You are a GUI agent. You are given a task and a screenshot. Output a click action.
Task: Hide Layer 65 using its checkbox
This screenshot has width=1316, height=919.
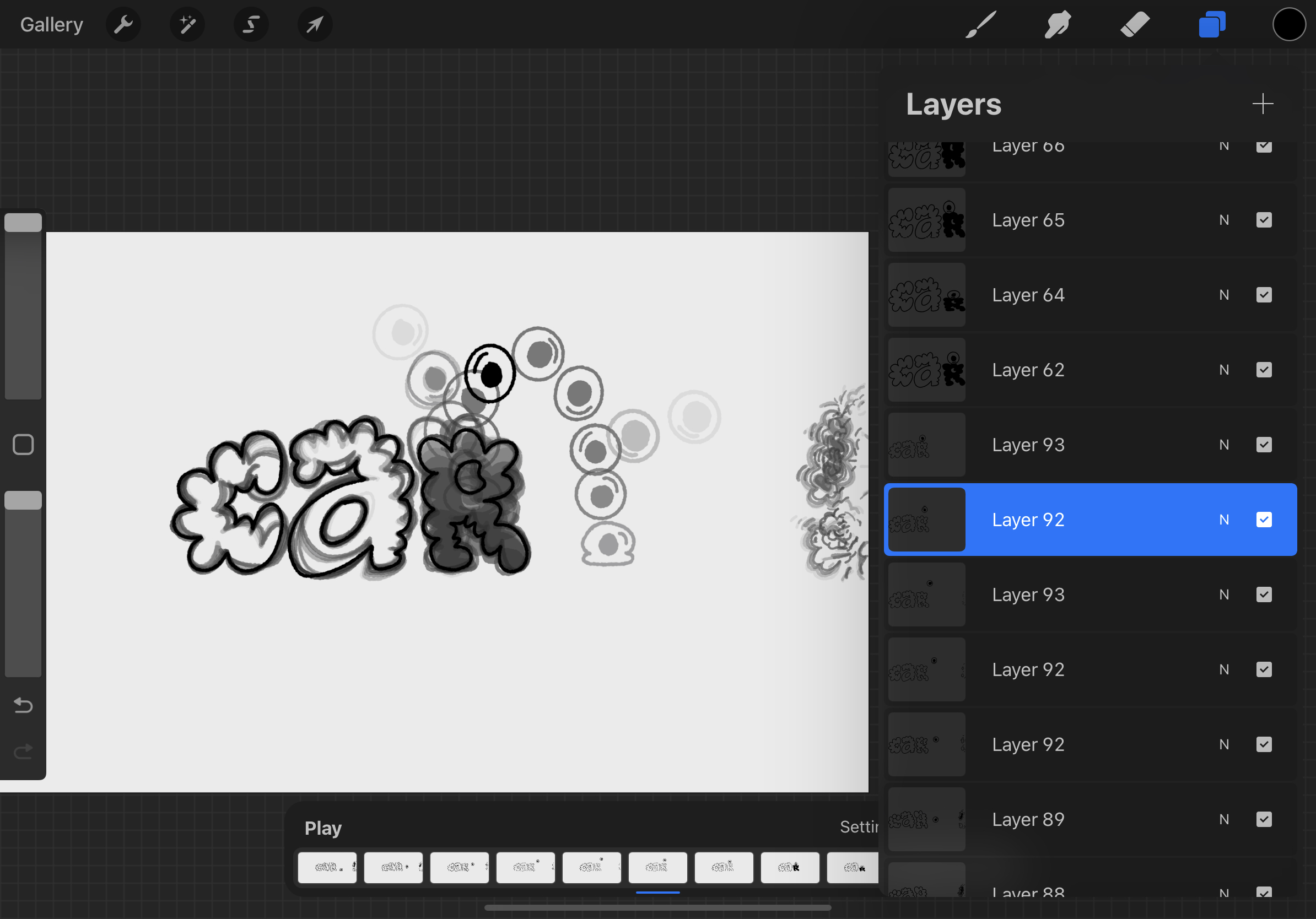[x=1264, y=220]
